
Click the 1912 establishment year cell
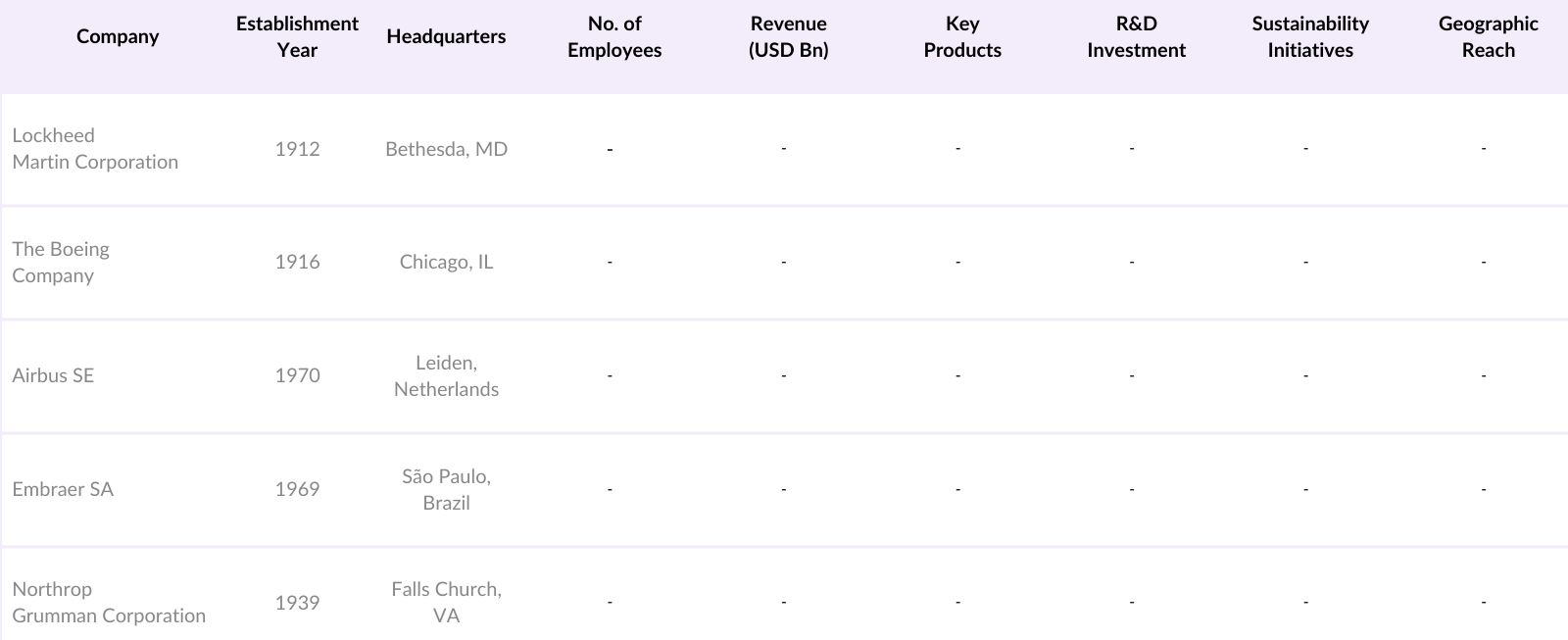pos(297,149)
